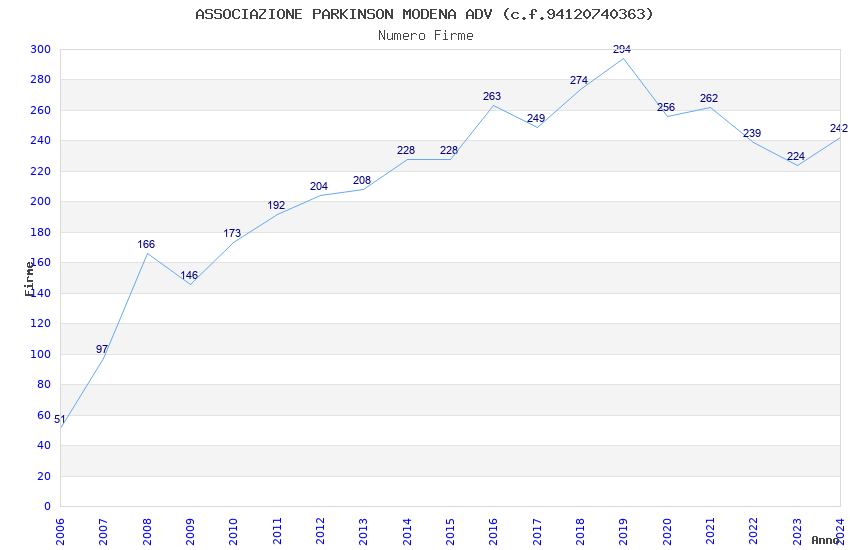
Task: Click the peak data label for 2019
Action: click(622, 49)
